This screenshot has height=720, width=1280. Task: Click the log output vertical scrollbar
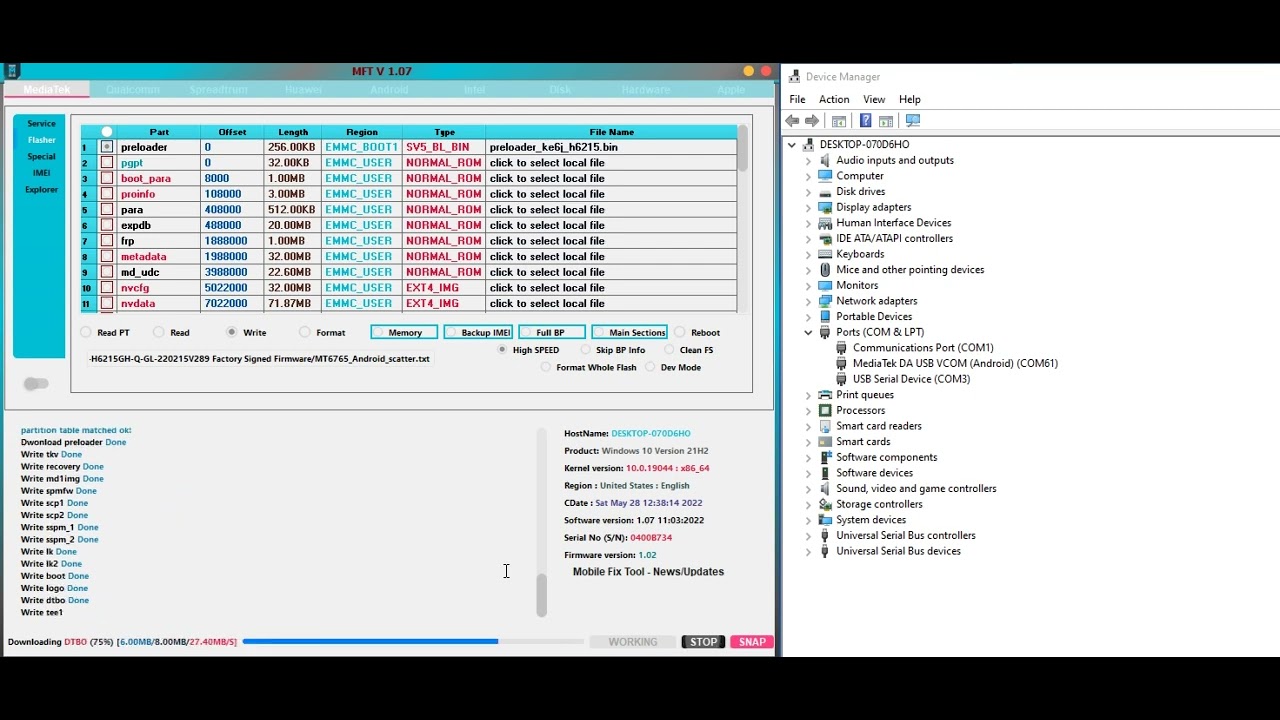[541, 523]
